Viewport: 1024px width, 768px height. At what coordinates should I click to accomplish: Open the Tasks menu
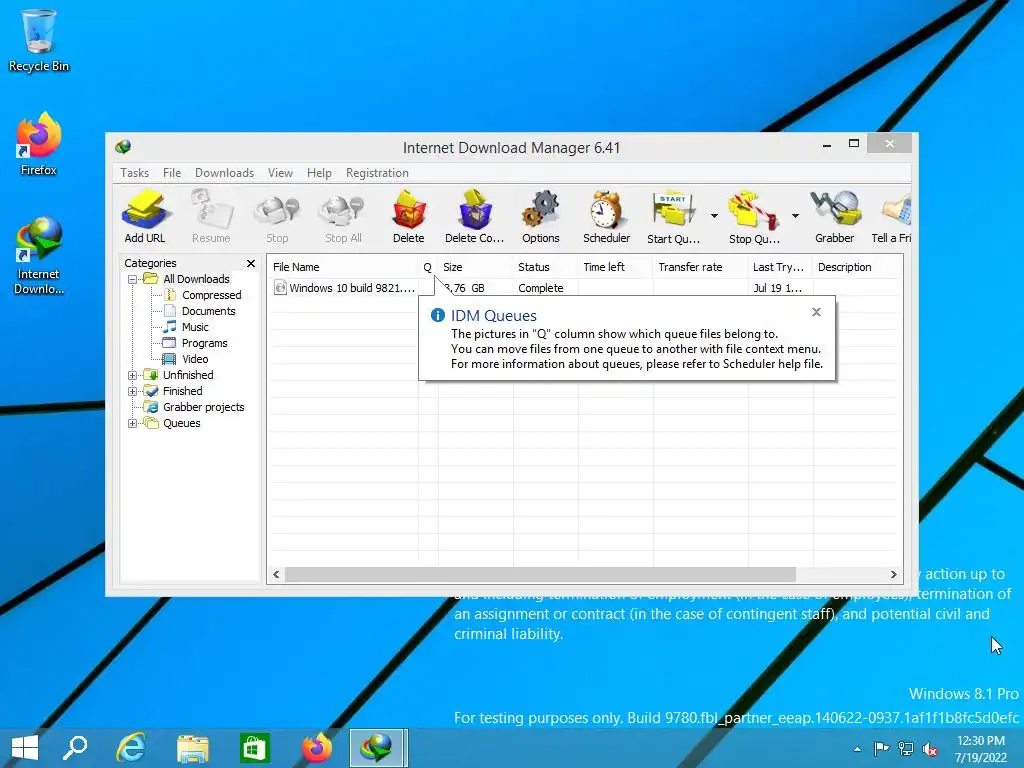coord(135,173)
